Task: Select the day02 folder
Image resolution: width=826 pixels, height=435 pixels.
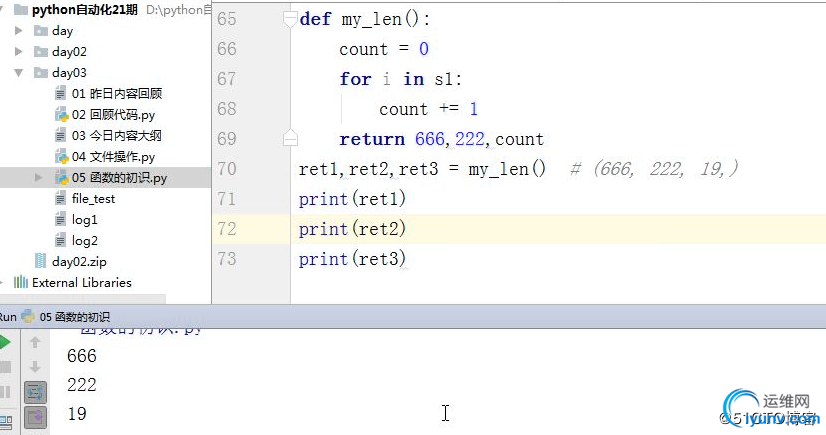Action: tap(69, 52)
